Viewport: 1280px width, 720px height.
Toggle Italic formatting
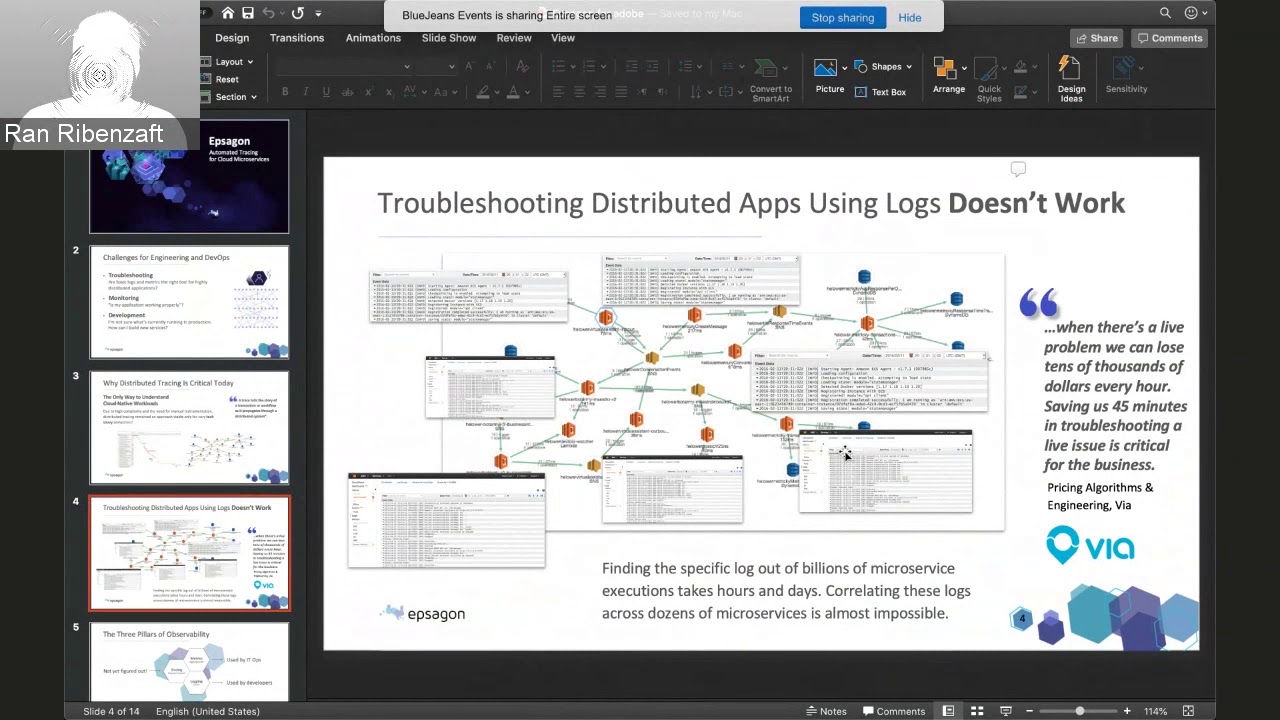(306, 92)
